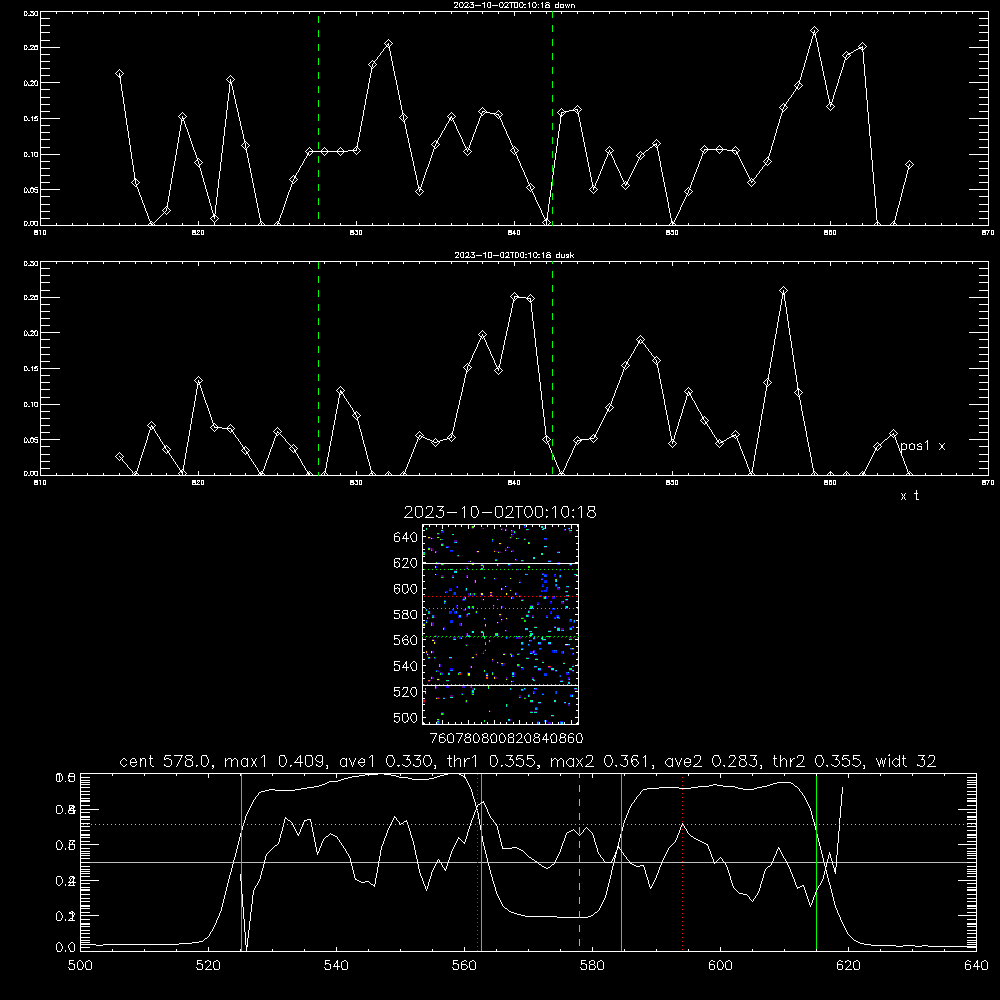Screen dimensions: 1000x1000
Task: Select the green vertical line near 615 in bottom plot
Action: click(816, 861)
